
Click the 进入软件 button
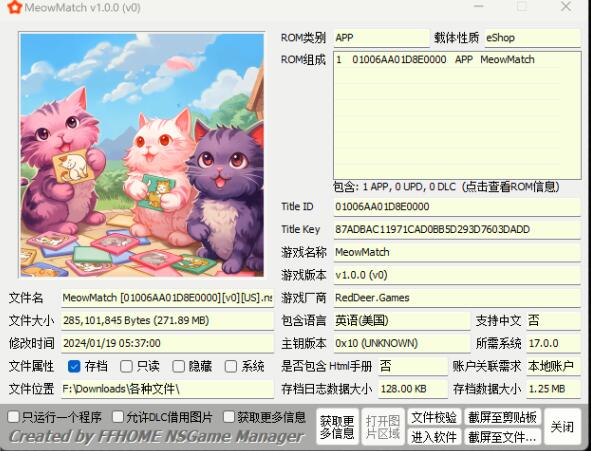(x=434, y=437)
